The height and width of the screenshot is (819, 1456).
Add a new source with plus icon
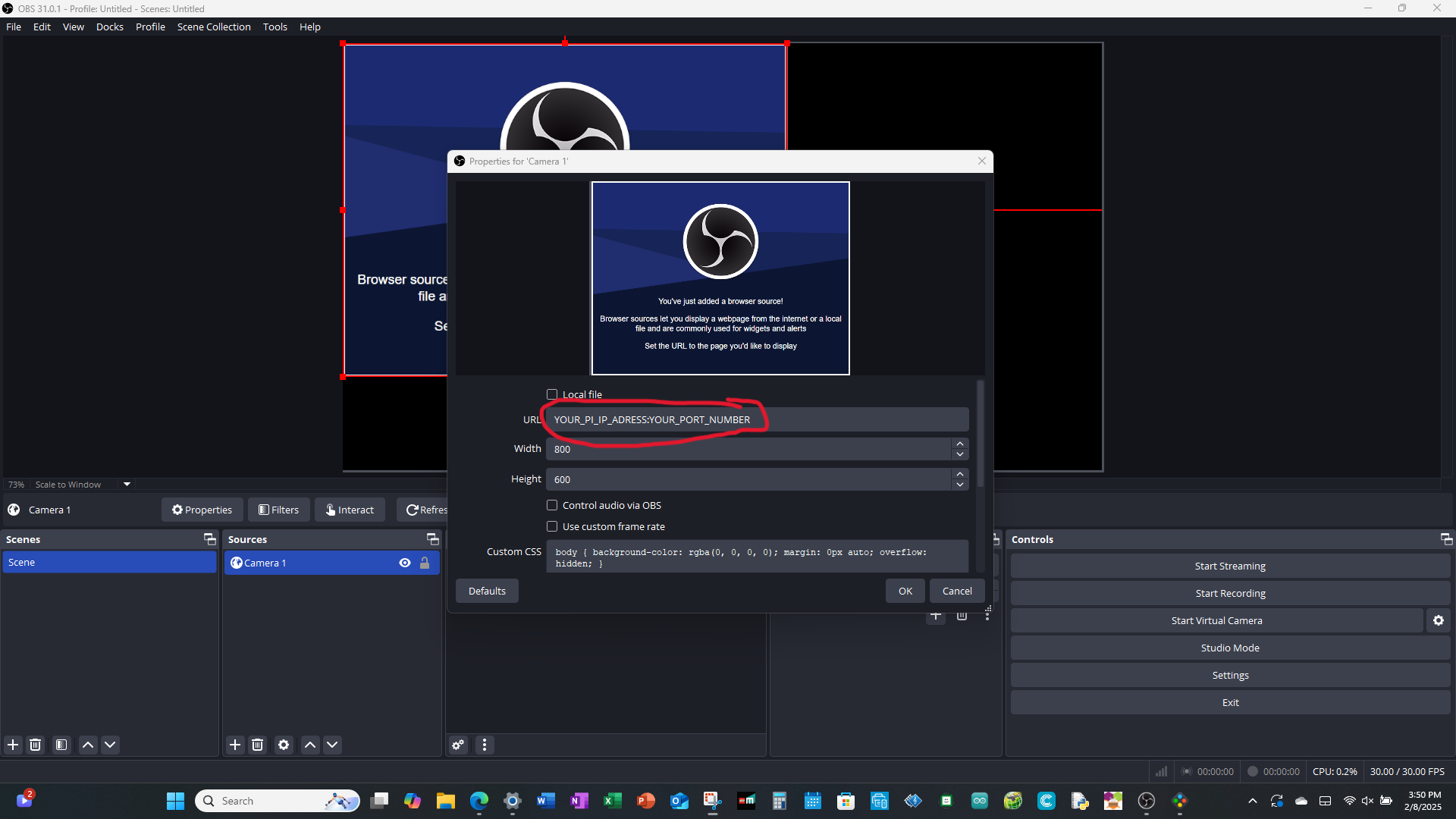tap(235, 745)
